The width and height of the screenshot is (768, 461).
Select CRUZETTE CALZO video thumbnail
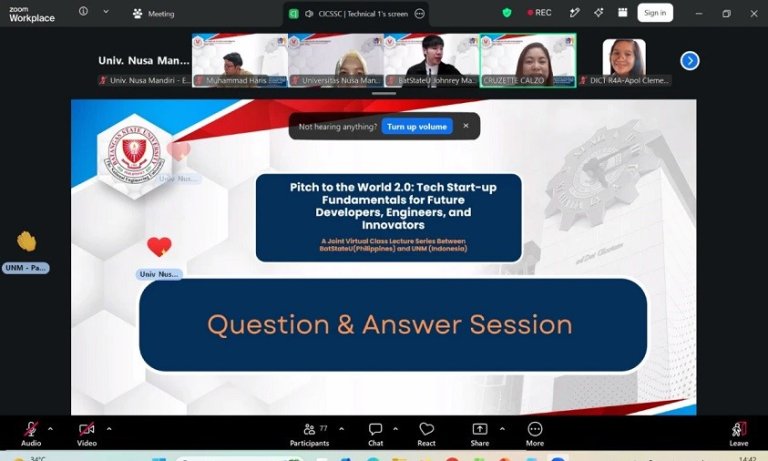pyautogui.click(x=528, y=60)
